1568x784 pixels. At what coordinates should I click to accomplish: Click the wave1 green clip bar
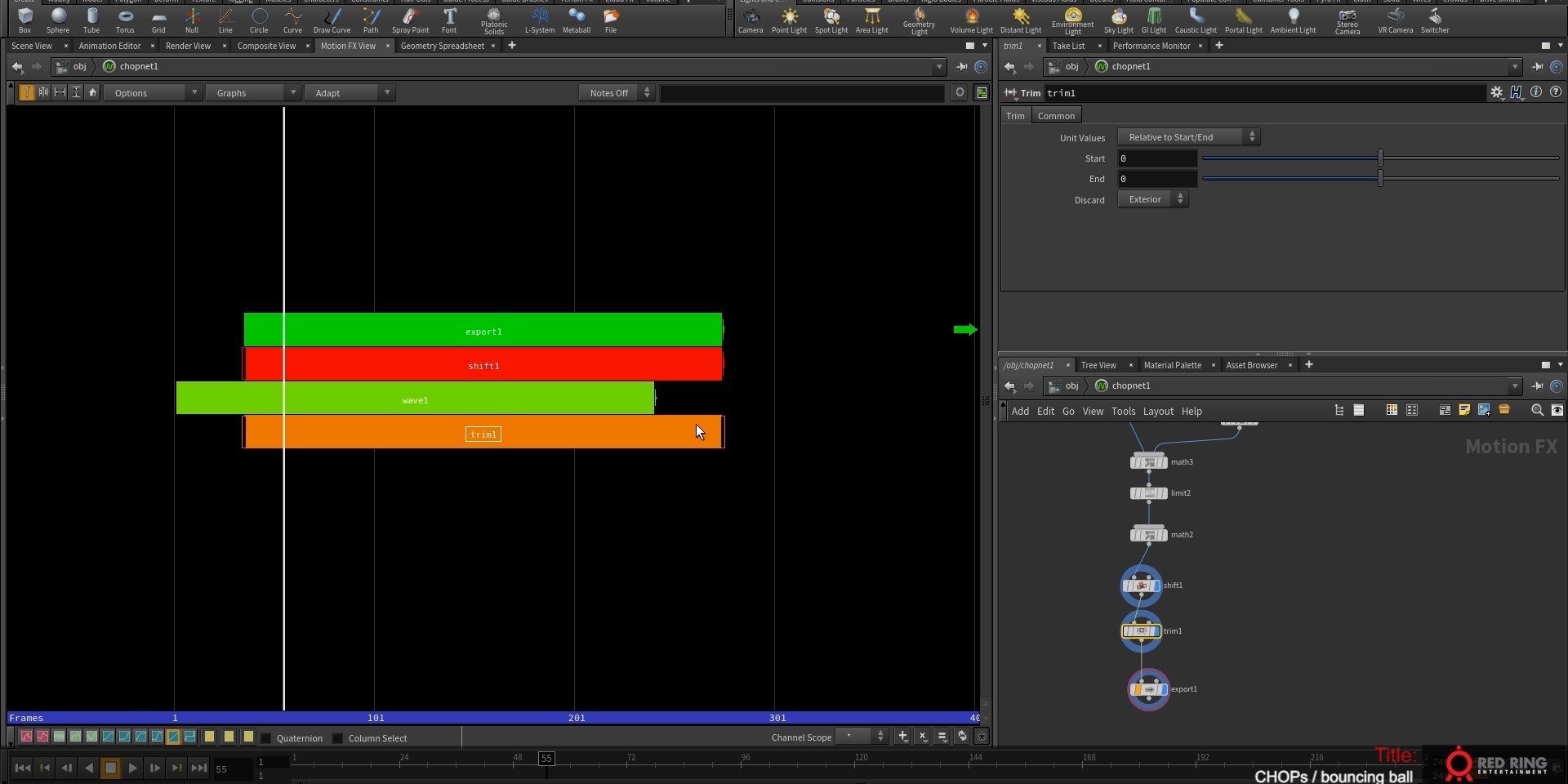pyautogui.click(x=415, y=399)
